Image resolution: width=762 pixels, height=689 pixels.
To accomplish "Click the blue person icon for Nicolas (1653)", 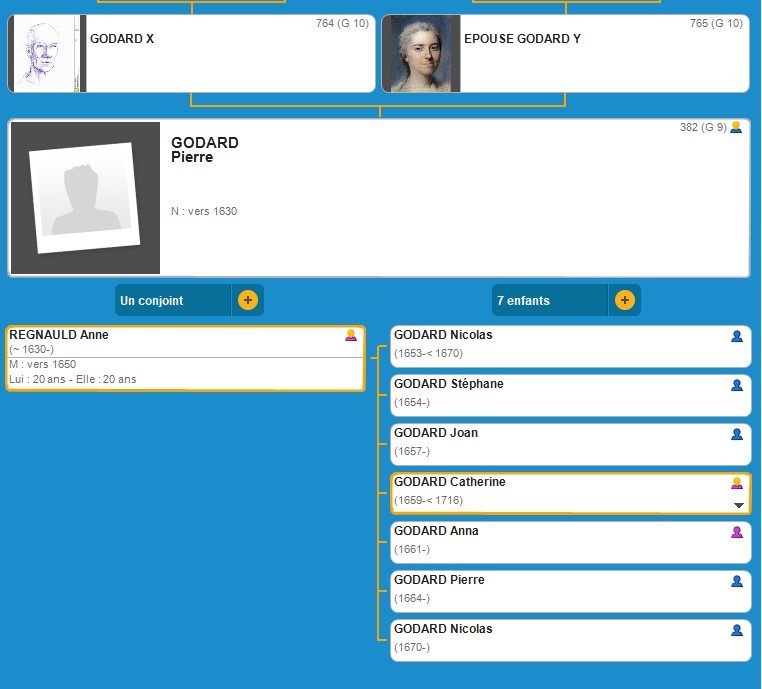I will pos(737,337).
